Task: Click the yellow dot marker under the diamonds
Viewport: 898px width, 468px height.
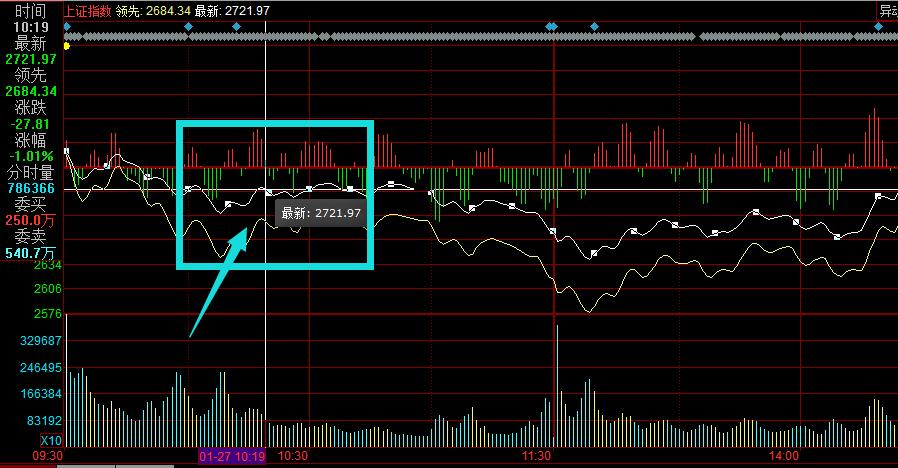Action: click(x=67, y=46)
